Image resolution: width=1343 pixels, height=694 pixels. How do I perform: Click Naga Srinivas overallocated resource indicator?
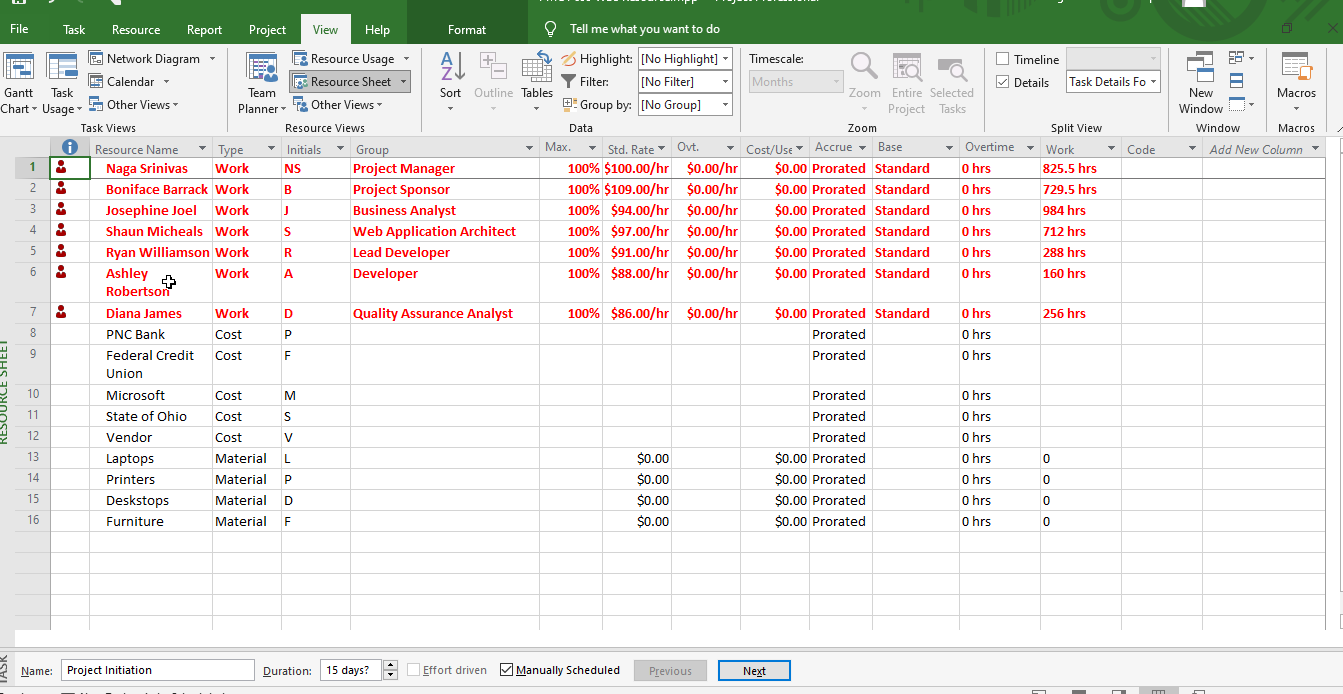point(62,168)
